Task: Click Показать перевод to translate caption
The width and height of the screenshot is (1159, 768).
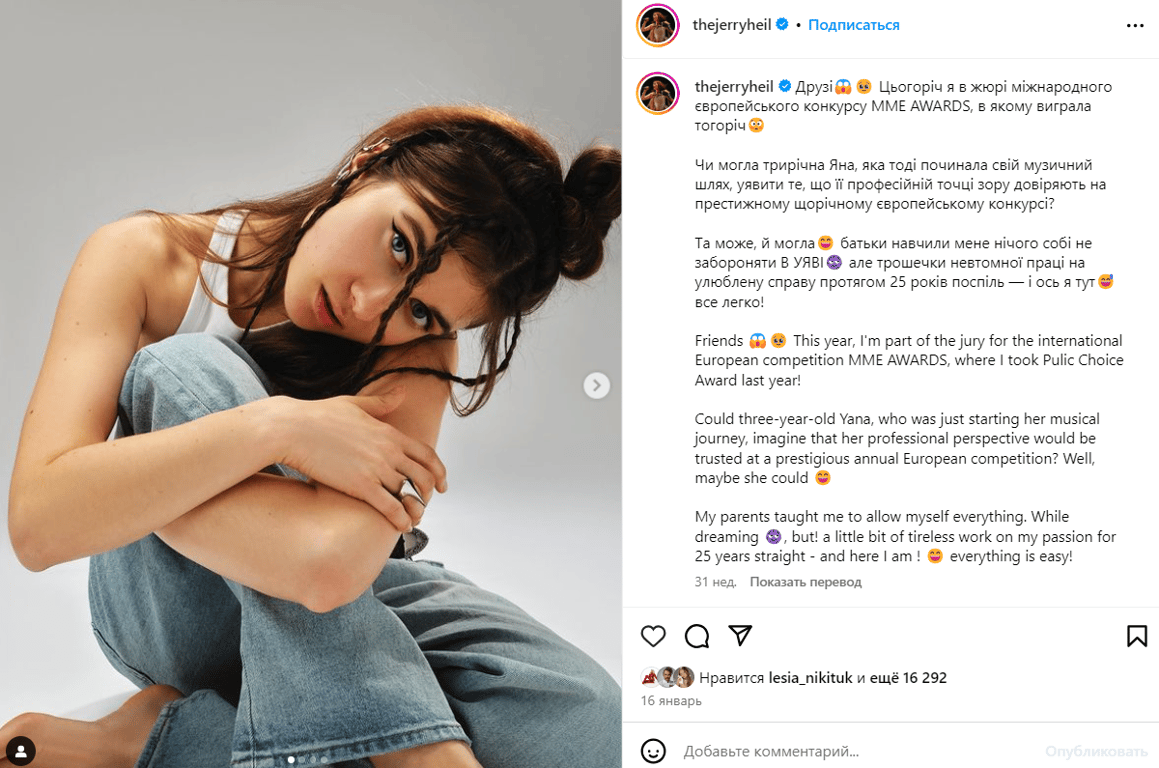Action: point(805,582)
